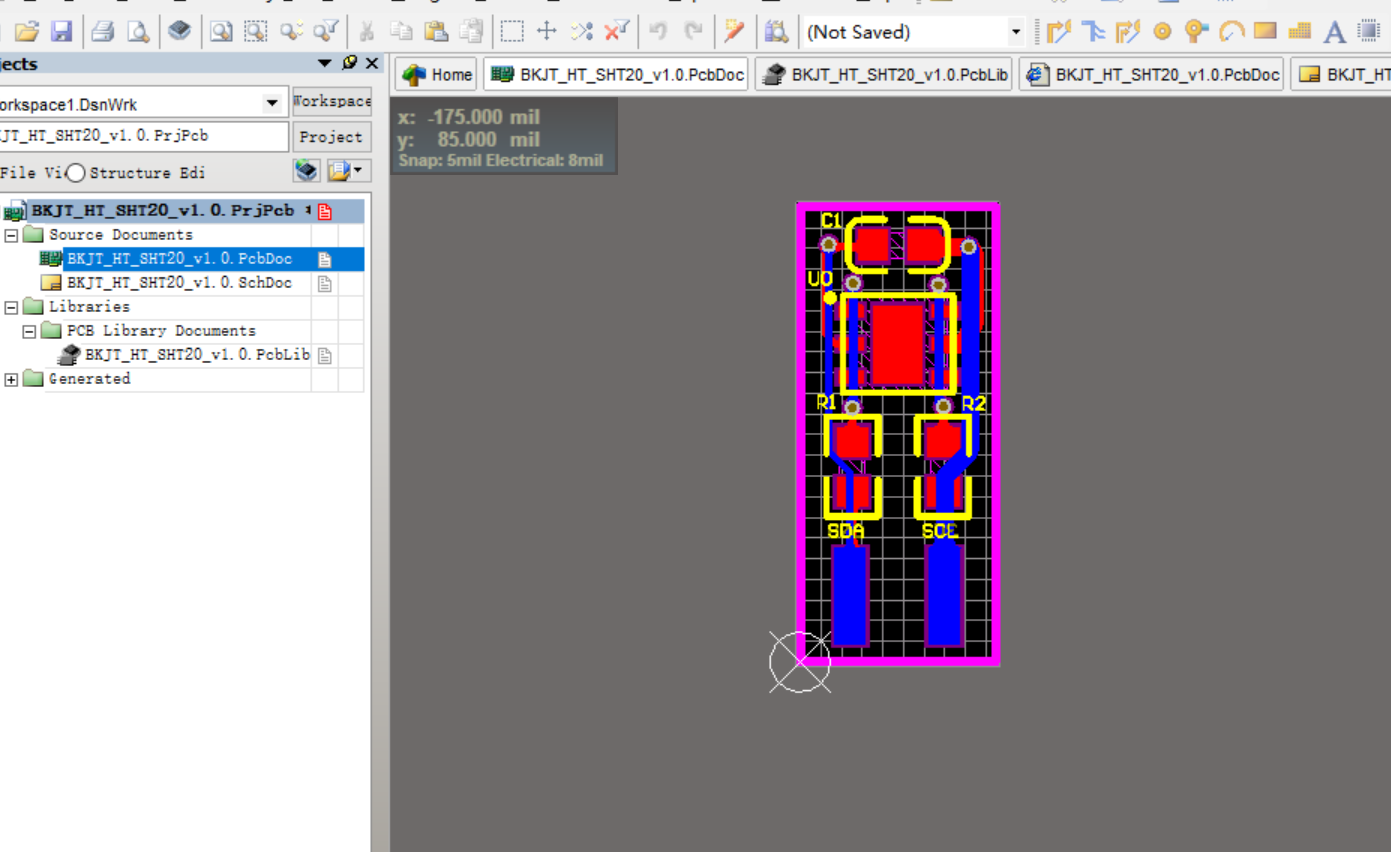Collapse the PCB Library Documents folder
The height and width of the screenshot is (852, 1391).
[x=29, y=331]
